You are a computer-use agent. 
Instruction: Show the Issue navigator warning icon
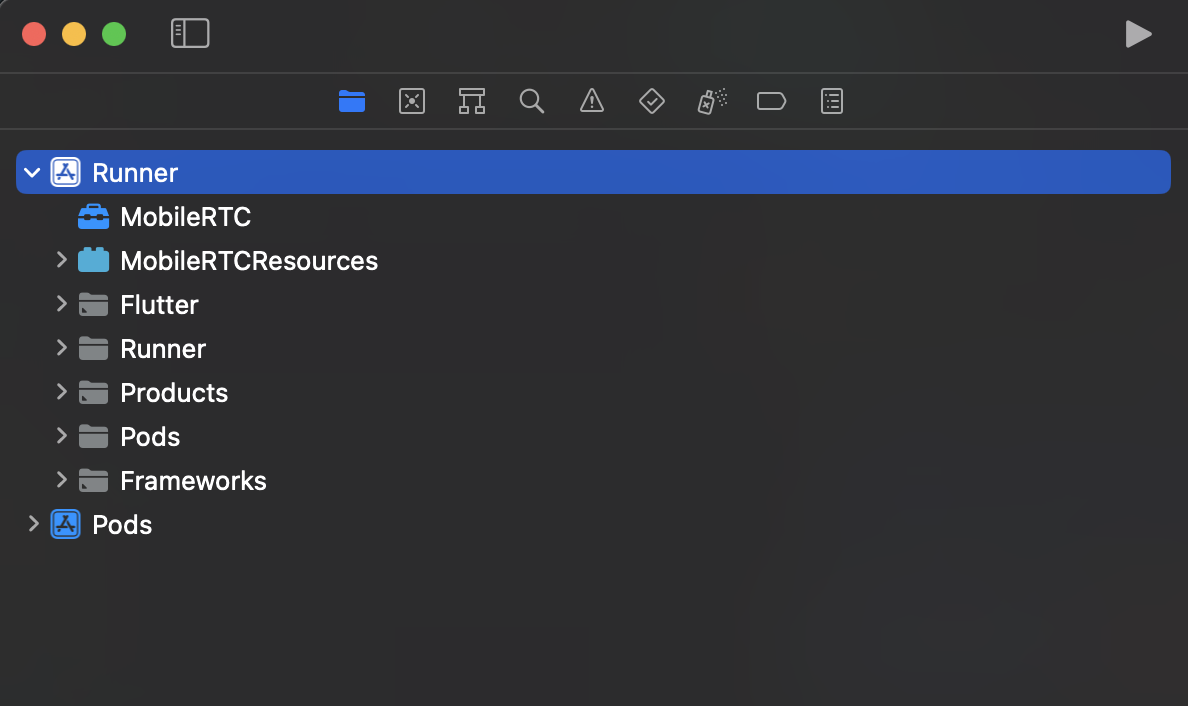click(x=592, y=101)
